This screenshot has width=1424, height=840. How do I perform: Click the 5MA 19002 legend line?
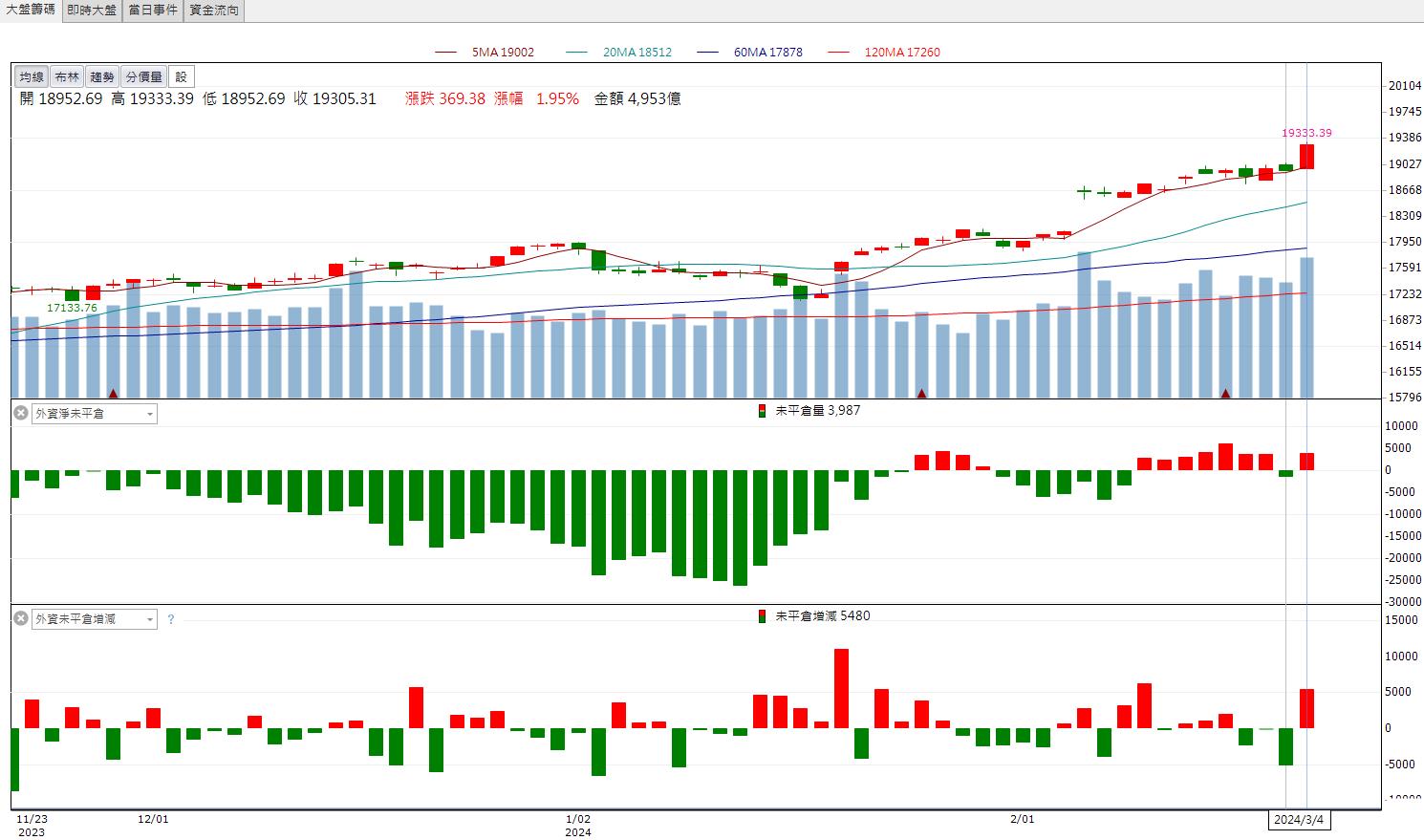coord(485,53)
